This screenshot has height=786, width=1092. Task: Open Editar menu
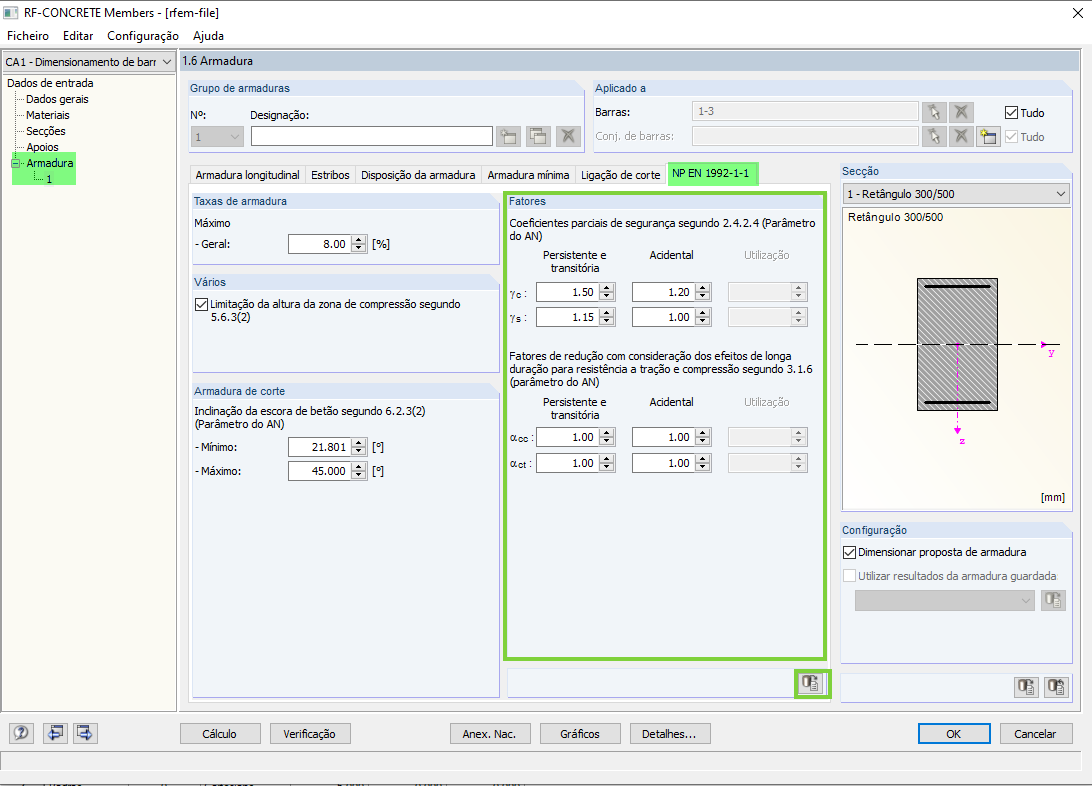(78, 36)
